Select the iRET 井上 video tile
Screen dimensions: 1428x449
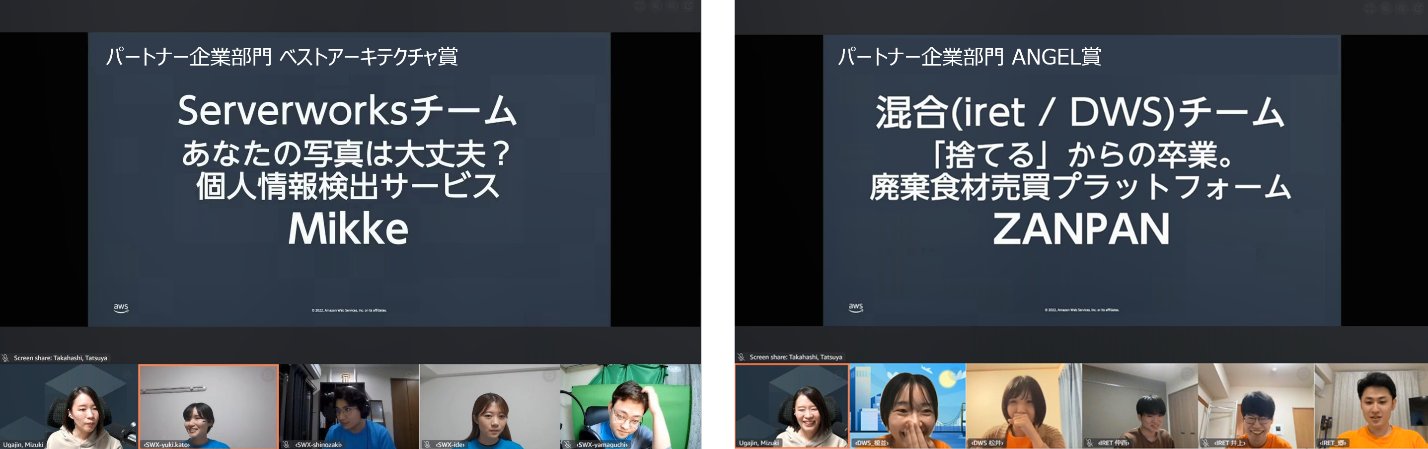pyautogui.click(x=1256, y=406)
